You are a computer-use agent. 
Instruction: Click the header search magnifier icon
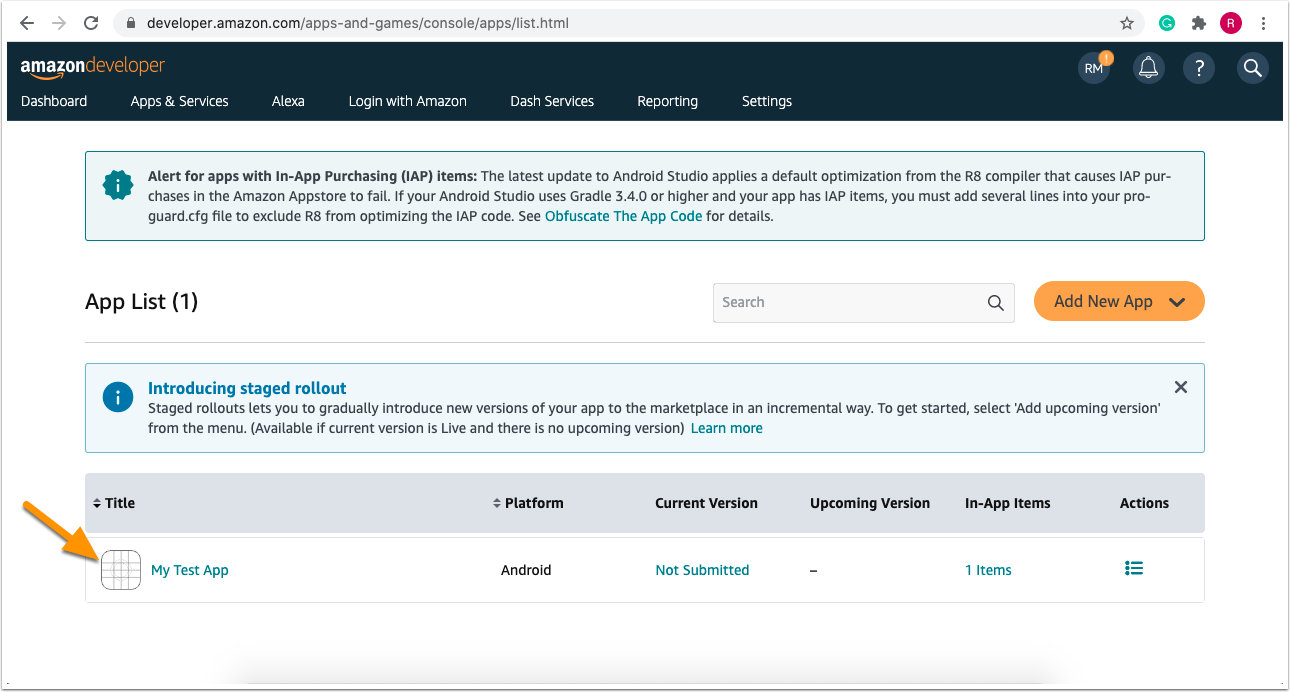coord(1252,68)
